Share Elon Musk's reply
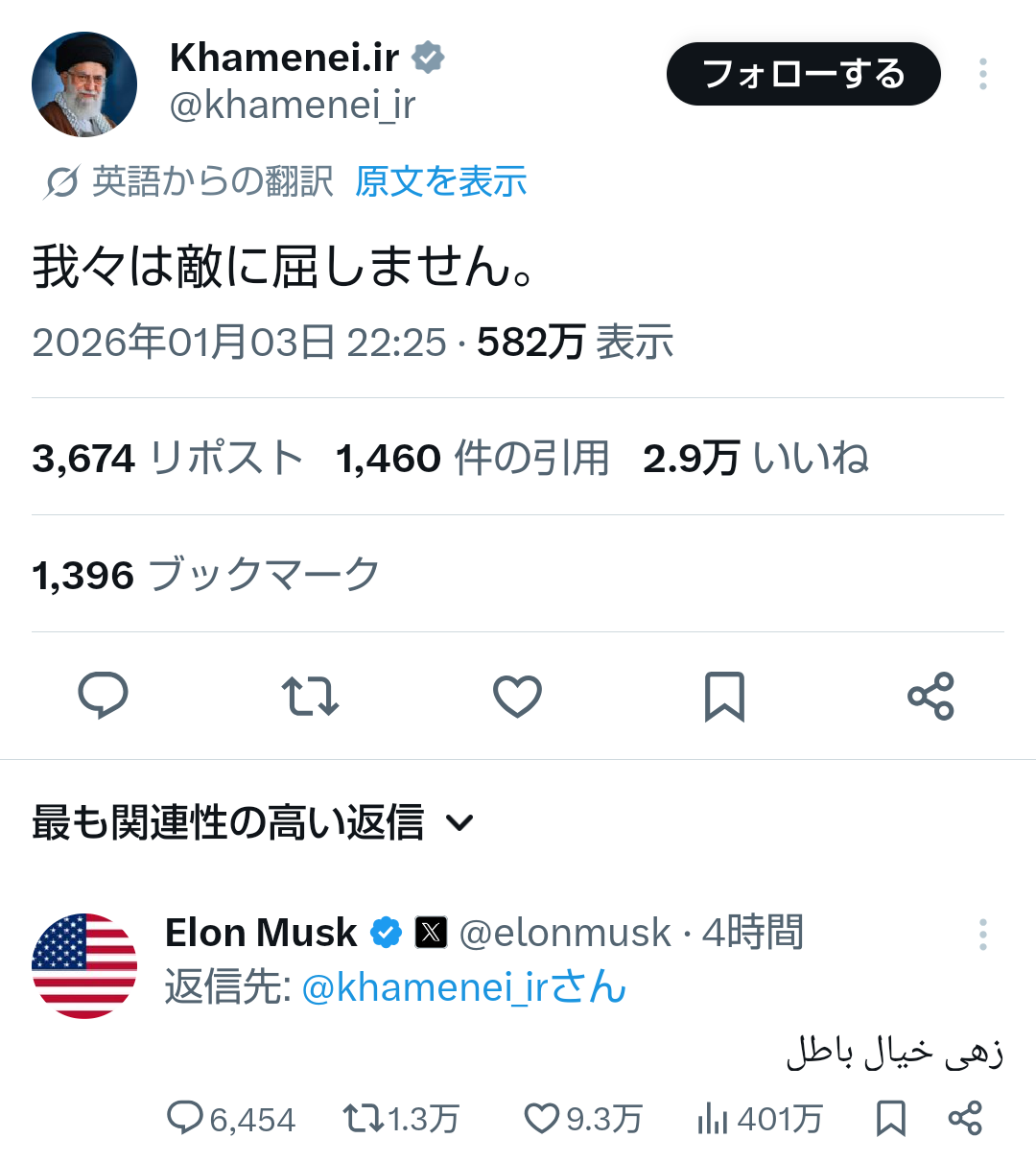The width and height of the screenshot is (1036, 1162). coord(965,1118)
